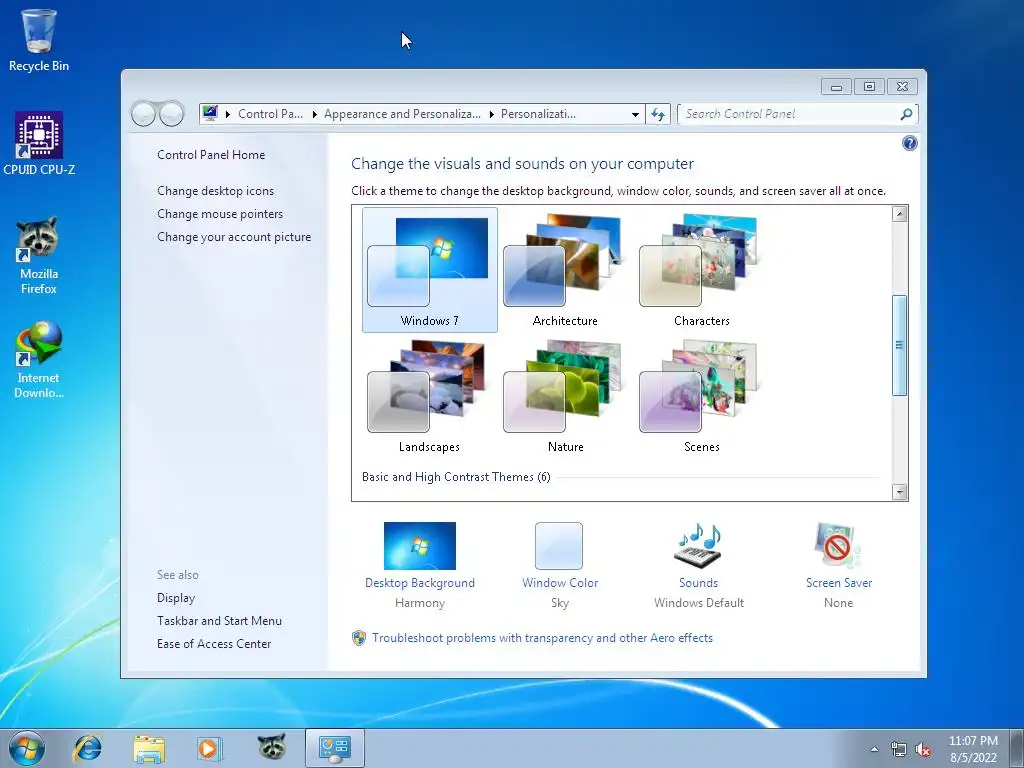
Task: Click the muted volume tray icon
Action: [x=923, y=749]
